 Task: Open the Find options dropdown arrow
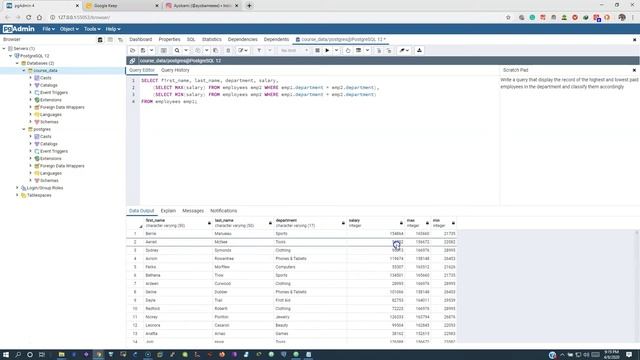[x=186, y=51]
